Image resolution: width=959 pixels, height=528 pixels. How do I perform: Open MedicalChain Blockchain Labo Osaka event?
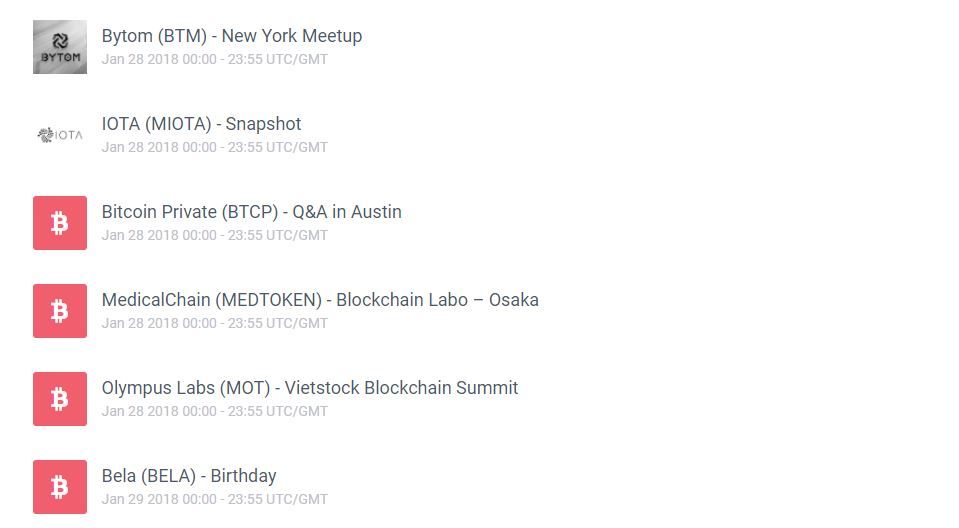click(x=320, y=300)
